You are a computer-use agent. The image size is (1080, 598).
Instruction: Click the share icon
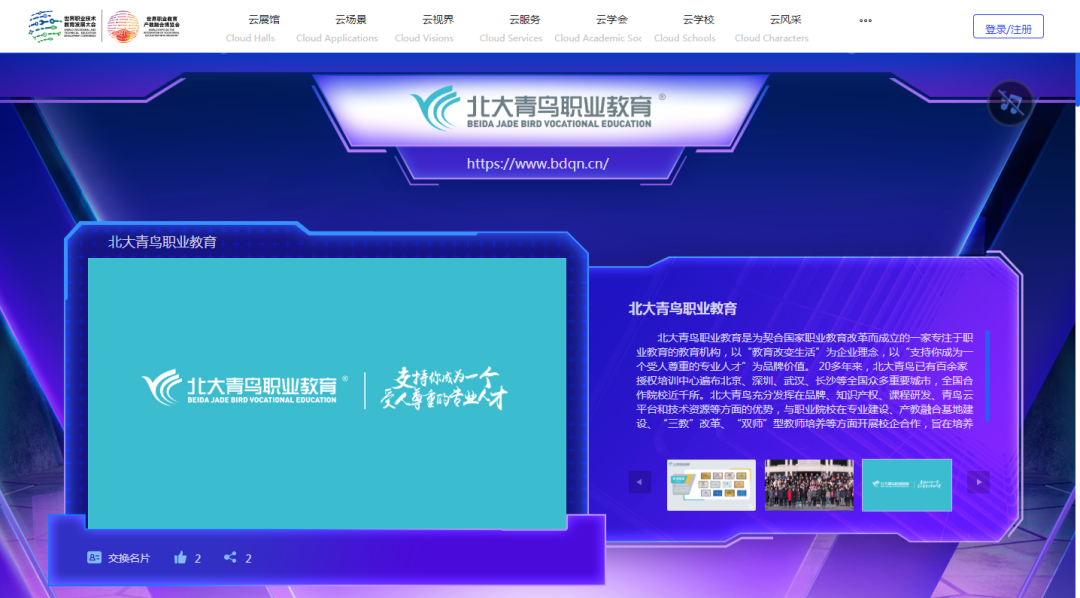(230, 557)
